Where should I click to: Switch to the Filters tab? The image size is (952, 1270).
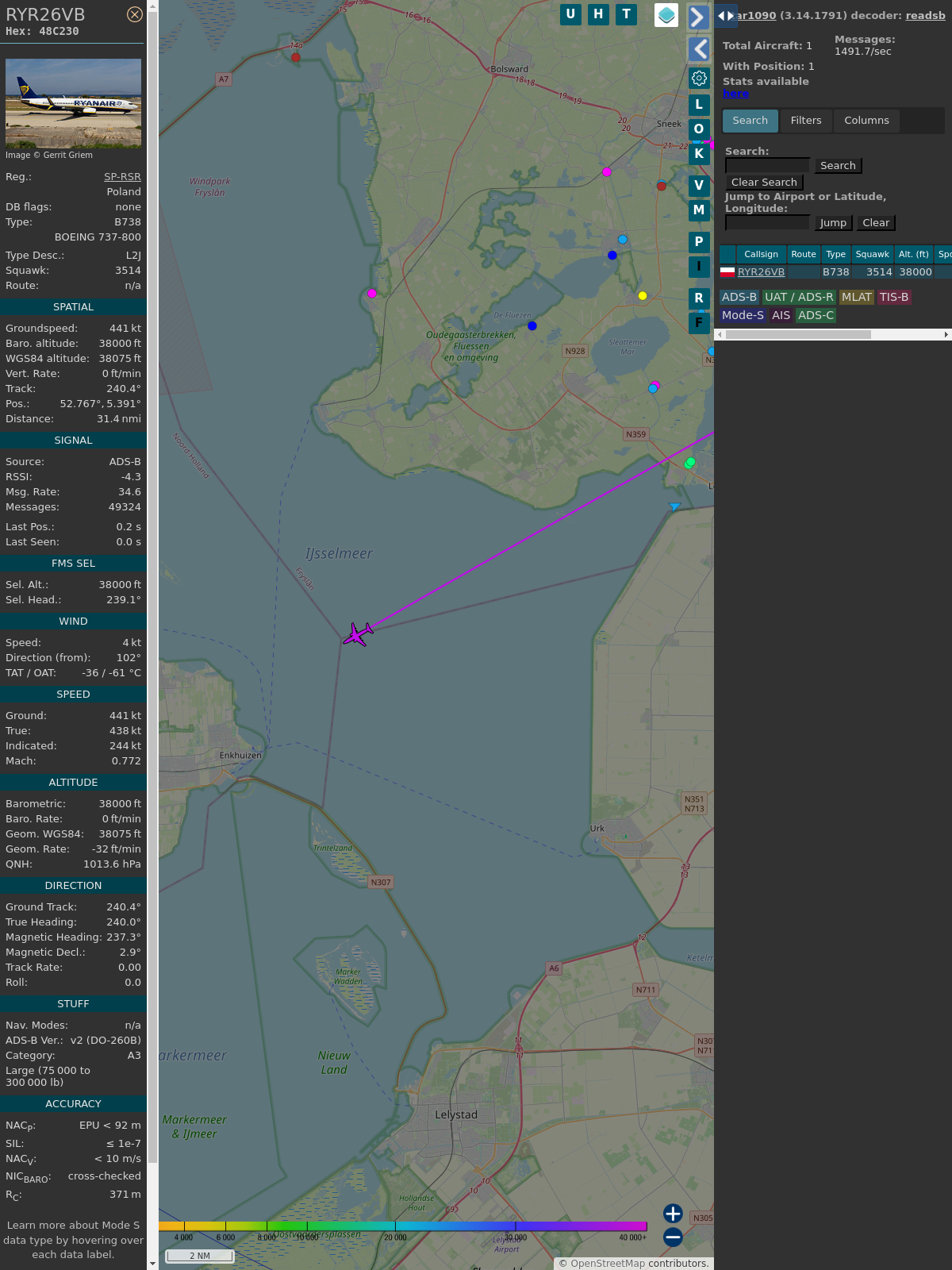click(806, 121)
